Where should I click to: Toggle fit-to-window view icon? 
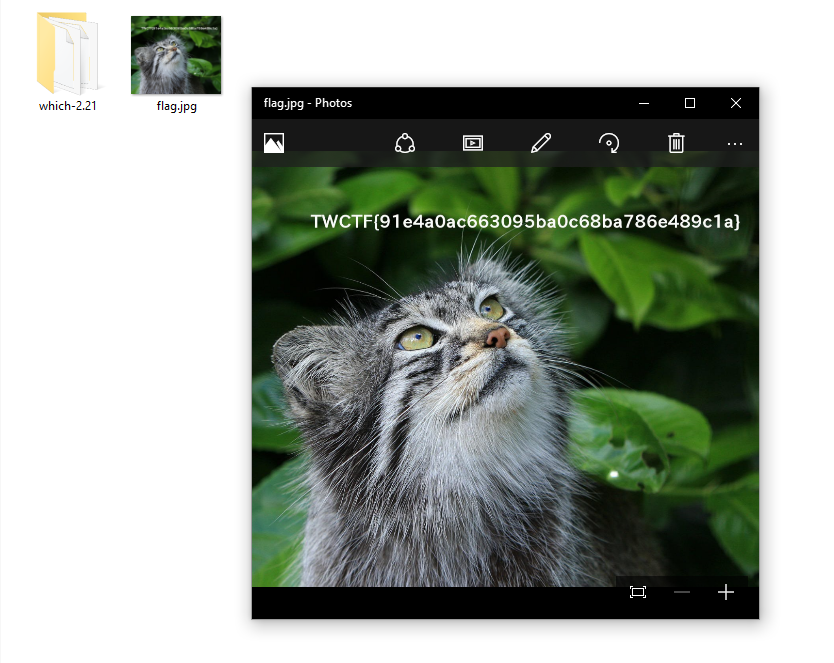coord(638,592)
